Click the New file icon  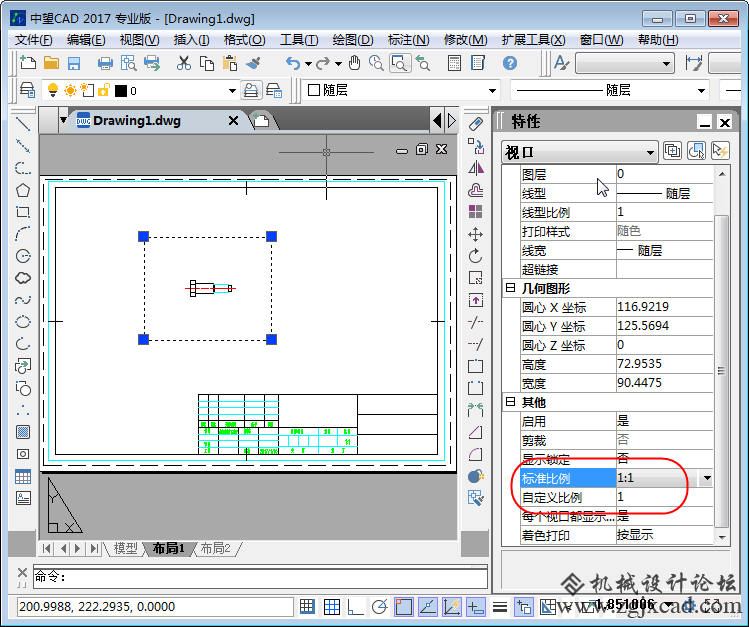[x=27, y=63]
